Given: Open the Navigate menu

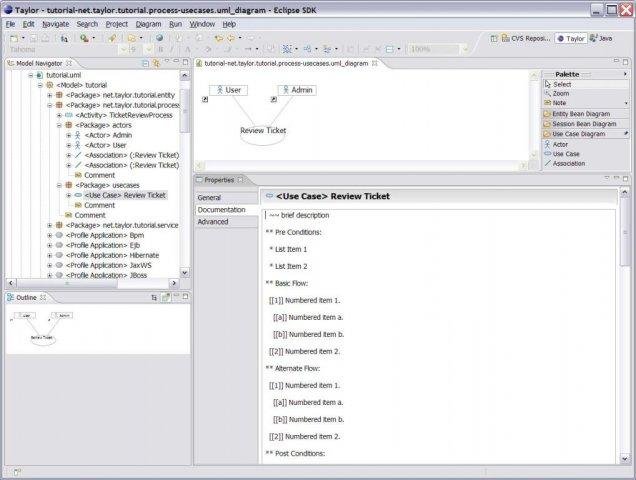Looking at the screenshot, I should [56, 24].
